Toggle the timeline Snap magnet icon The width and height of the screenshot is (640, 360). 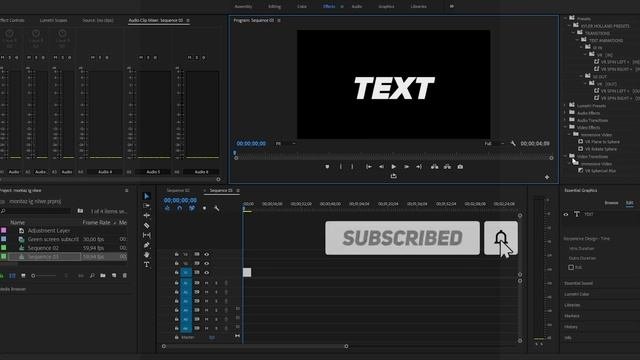tap(180, 208)
